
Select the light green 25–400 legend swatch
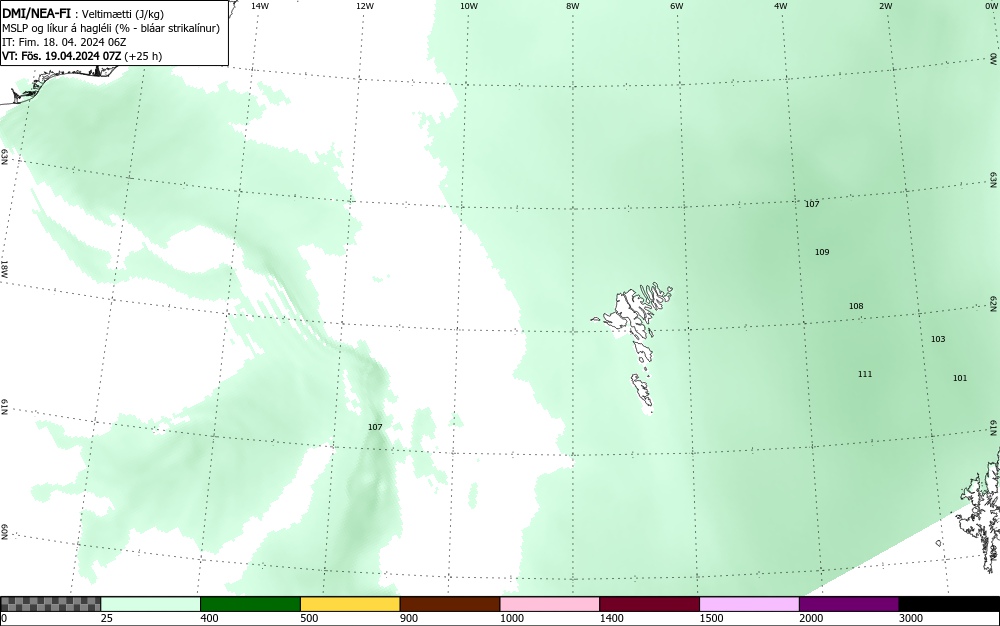pos(151,604)
